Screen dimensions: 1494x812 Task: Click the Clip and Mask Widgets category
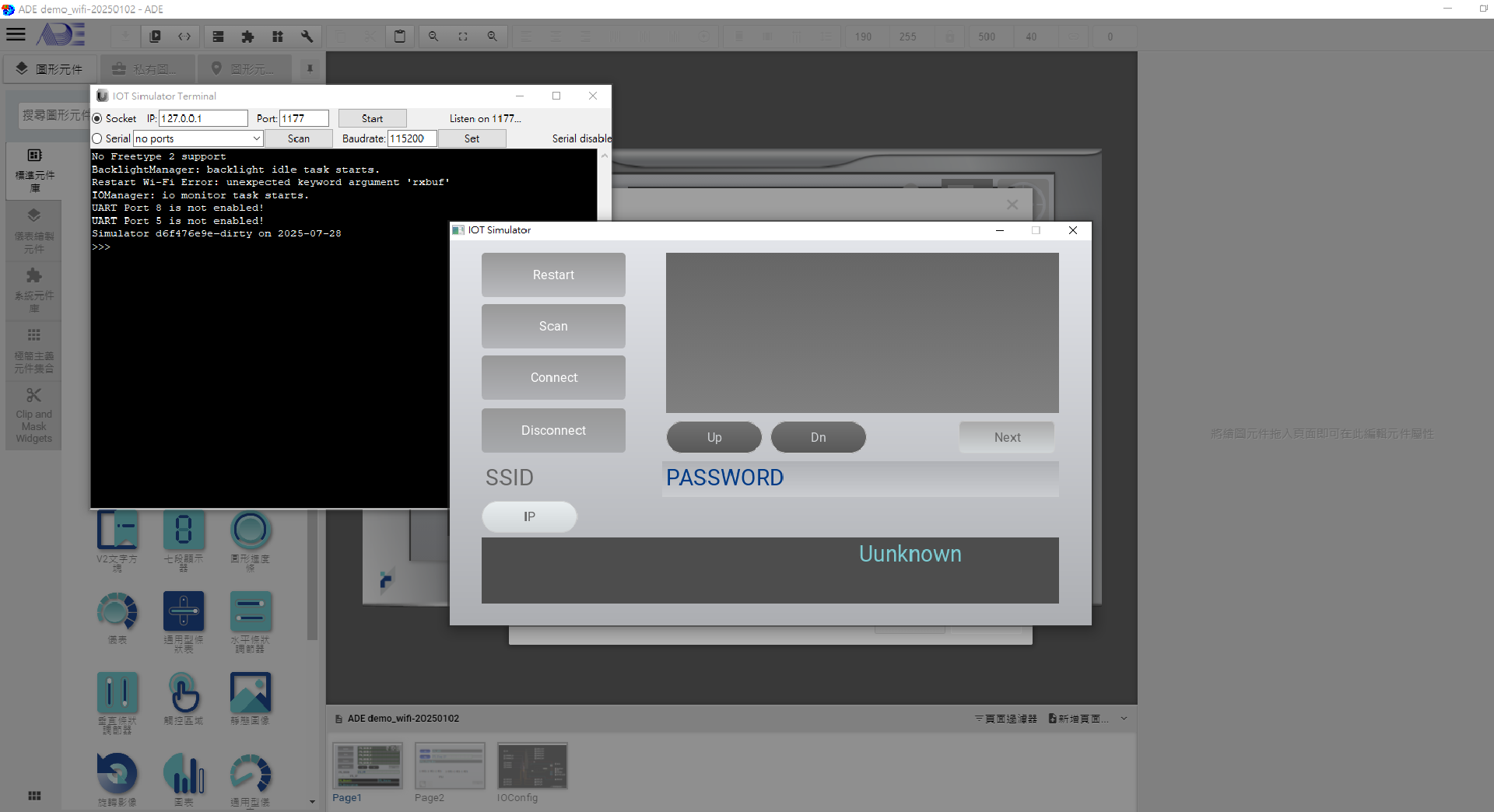[34, 416]
